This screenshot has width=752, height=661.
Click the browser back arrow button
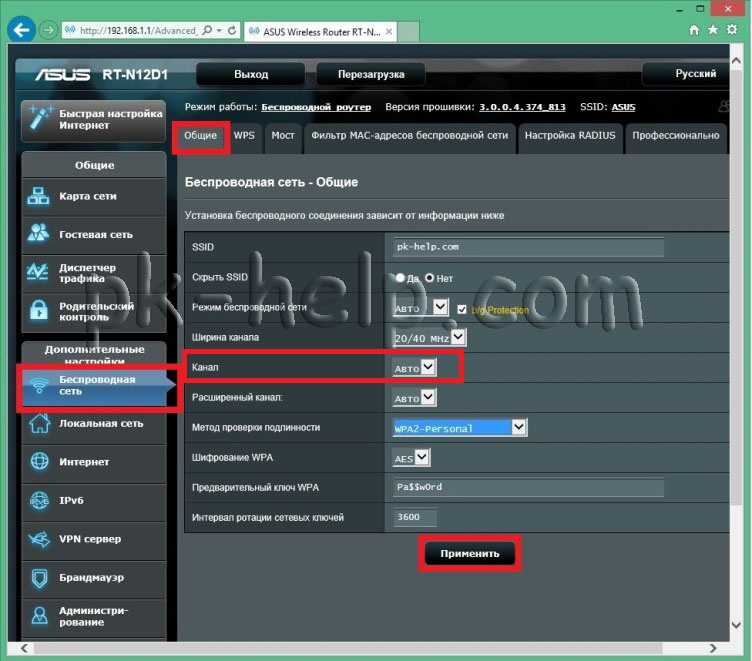click(x=21, y=30)
